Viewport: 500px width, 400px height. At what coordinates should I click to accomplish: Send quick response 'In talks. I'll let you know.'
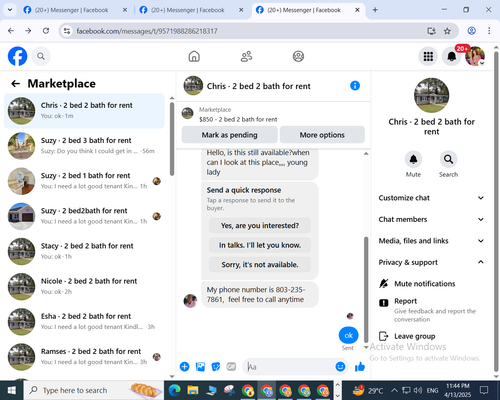coord(260,245)
